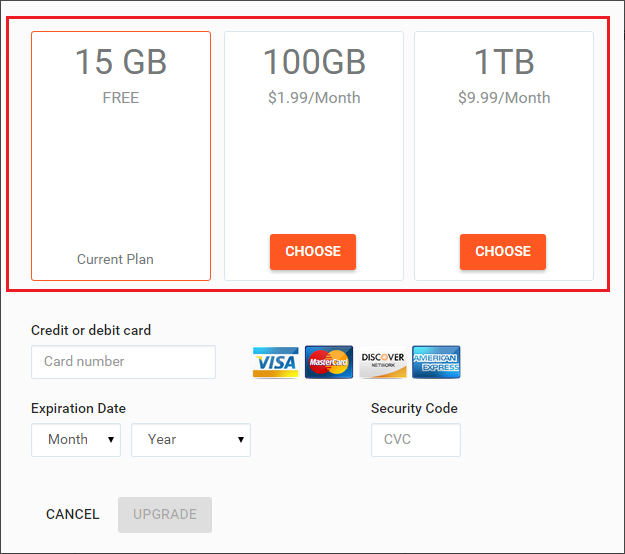625x554 pixels.
Task: Click the American Express card icon
Action: click(x=436, y=362)
